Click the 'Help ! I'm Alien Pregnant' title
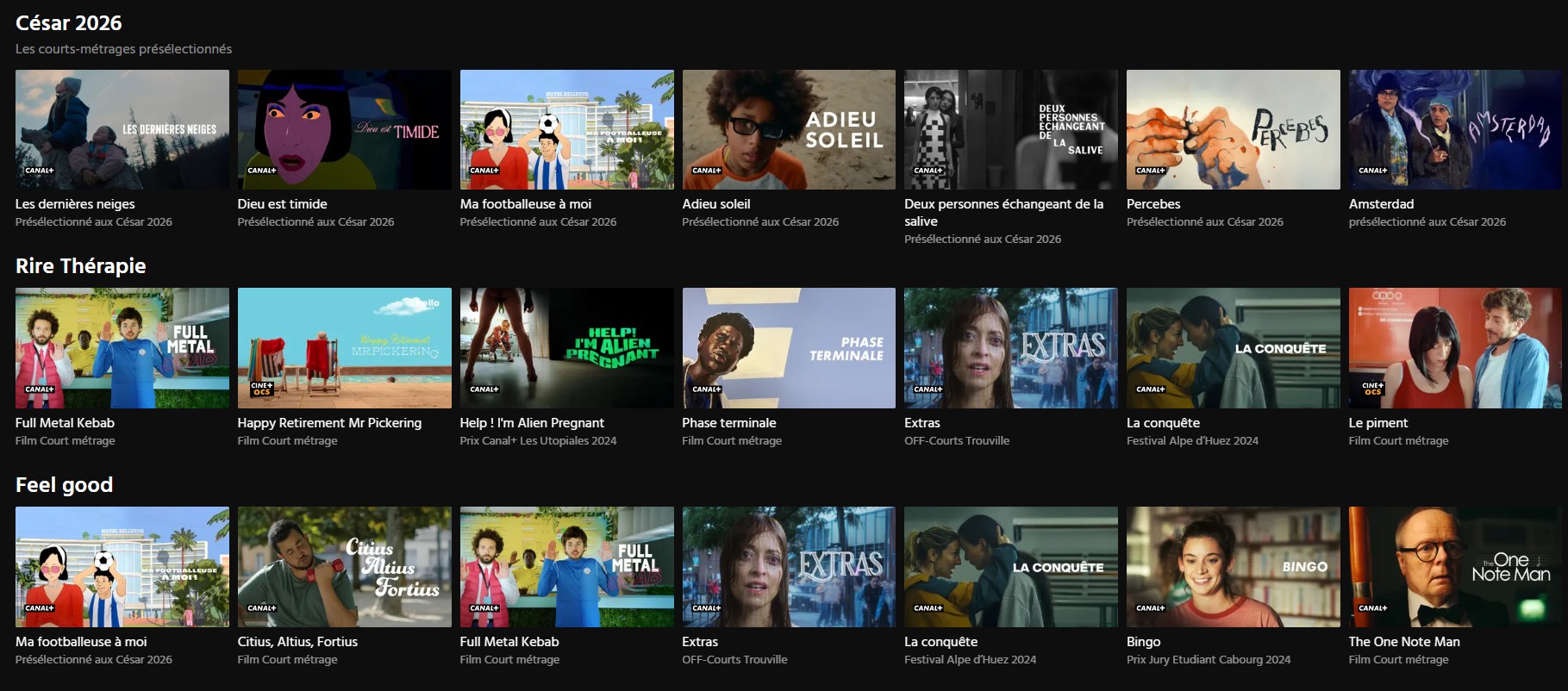The width and height of the screenshot is (1568, 691). pyautogui.click(x=532, y=423)
